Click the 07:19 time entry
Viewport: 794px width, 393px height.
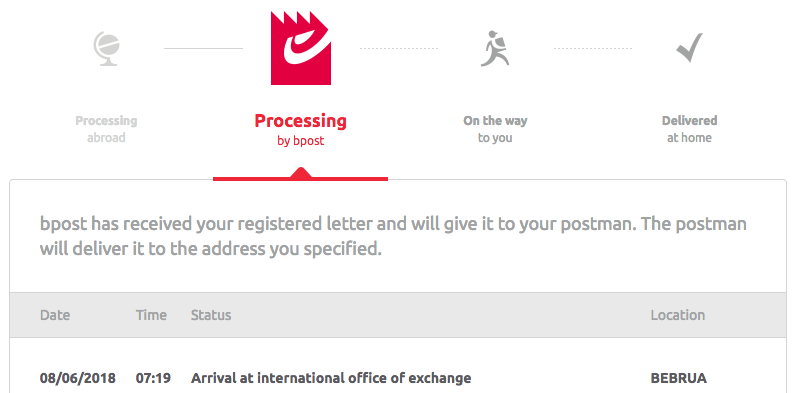[x=153, y=378]
